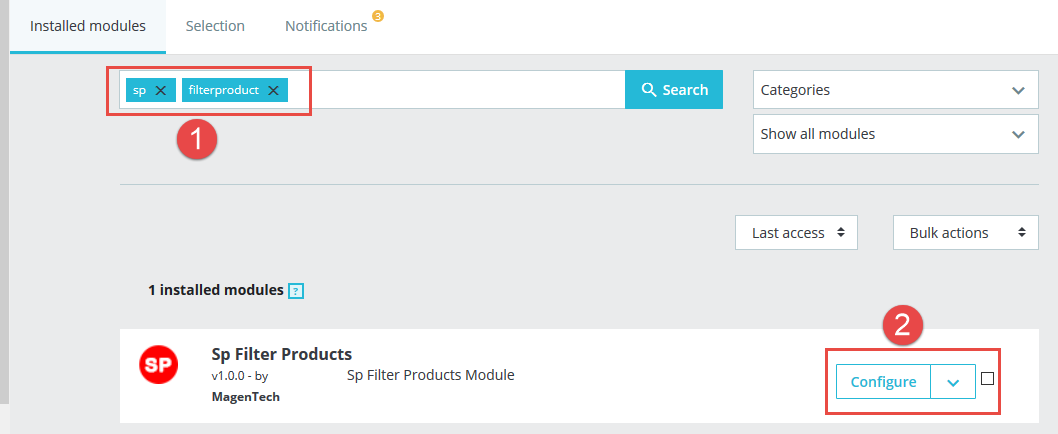The image size is (1058, 434).
Task: Open the Show all modules dropdown
Action: coord(895,134)
